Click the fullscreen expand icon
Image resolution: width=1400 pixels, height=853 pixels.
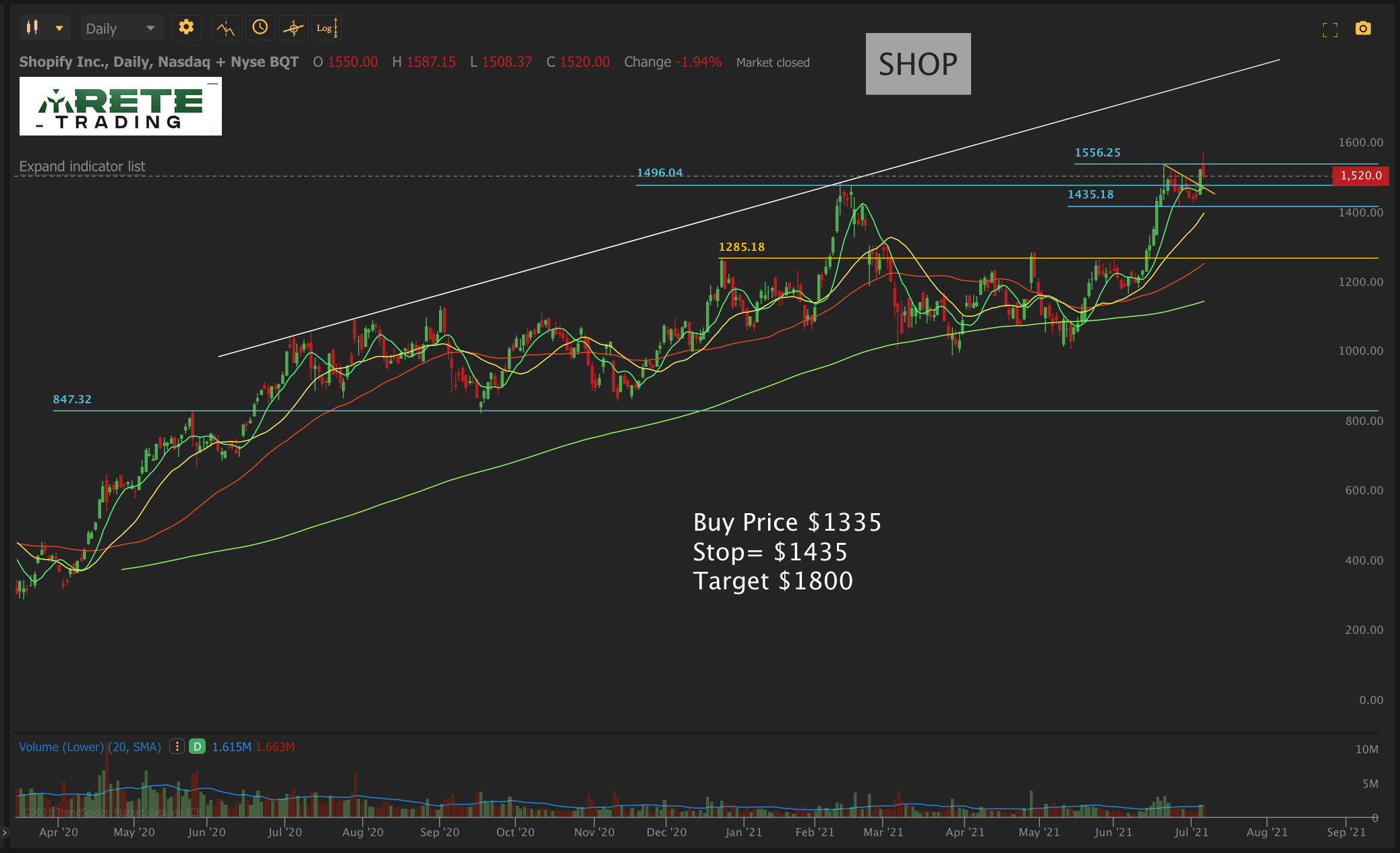1330,30
